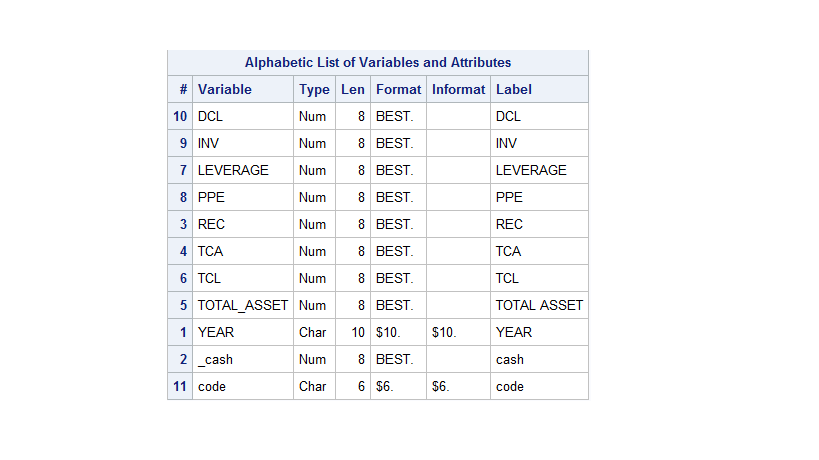Select the Format column header
Viewport: 819px width, 460px height.
[x=398, y=89]
